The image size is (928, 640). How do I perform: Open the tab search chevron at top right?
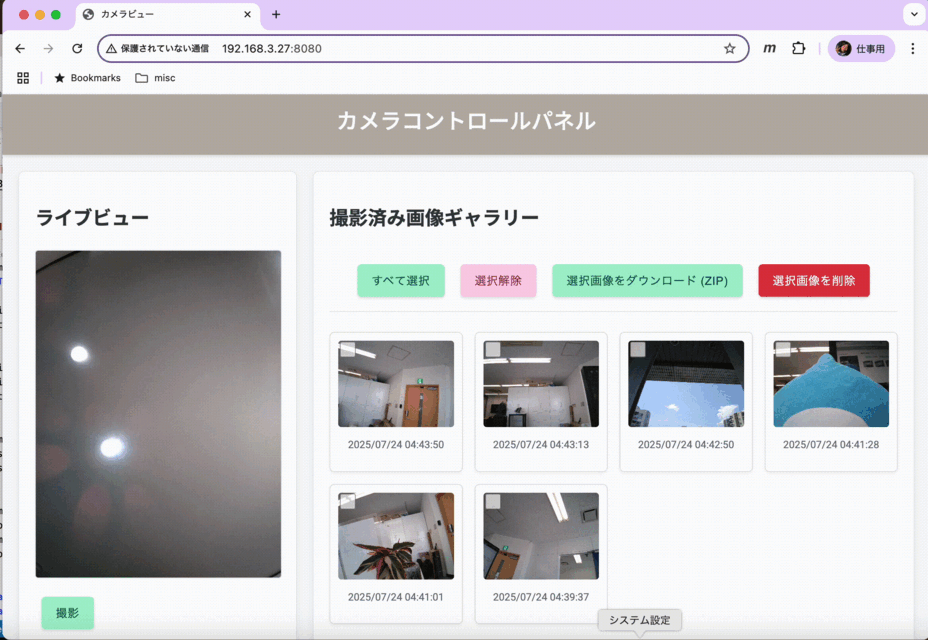tap(912, 14)
